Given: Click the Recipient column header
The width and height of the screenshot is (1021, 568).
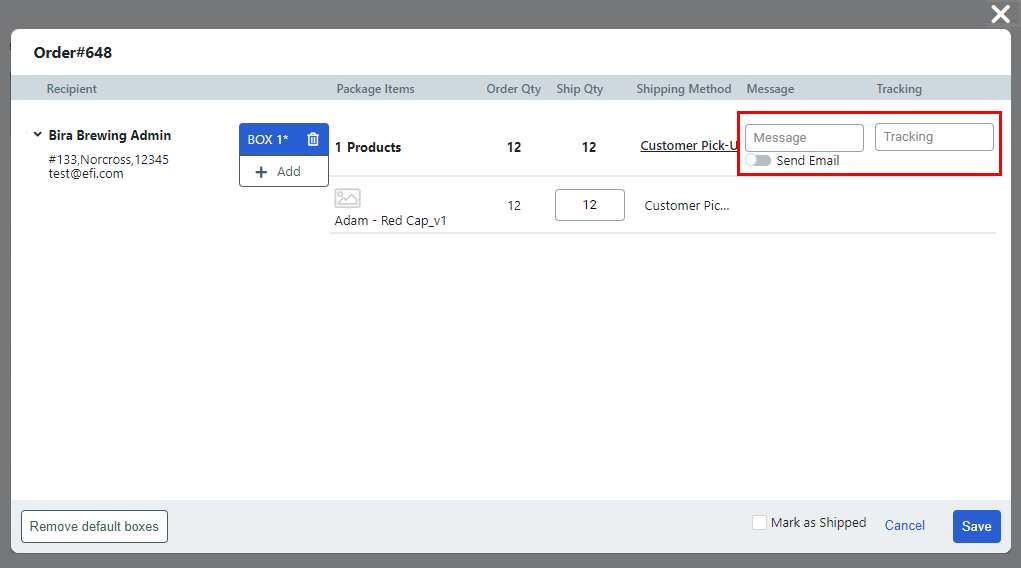Looking at the screenshot, I should coord(72,89).
